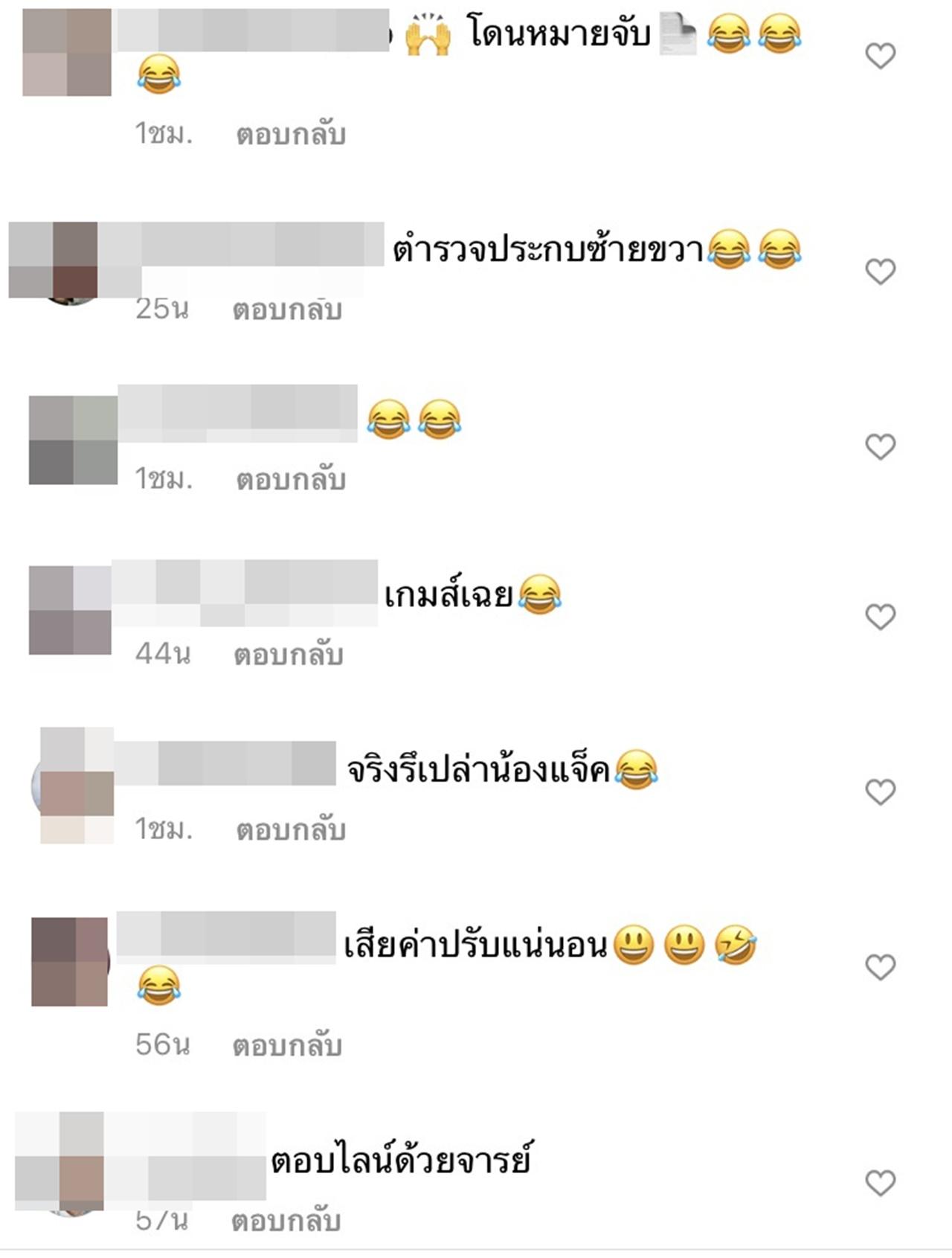Heart the จริงรึเปล่าน้องแจ็ค comment

tap(881, 792)
